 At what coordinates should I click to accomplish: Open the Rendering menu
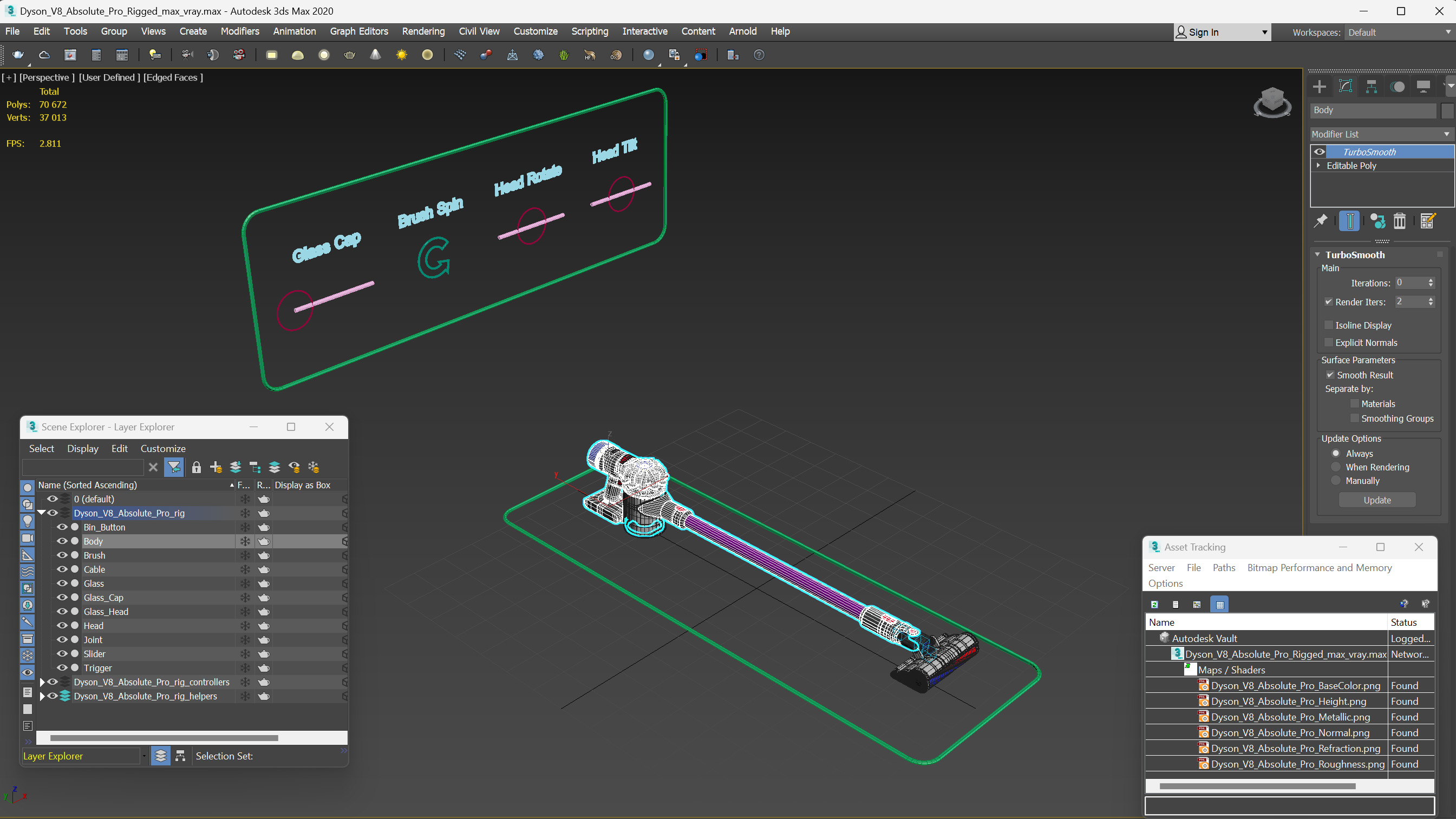(423, 31)
